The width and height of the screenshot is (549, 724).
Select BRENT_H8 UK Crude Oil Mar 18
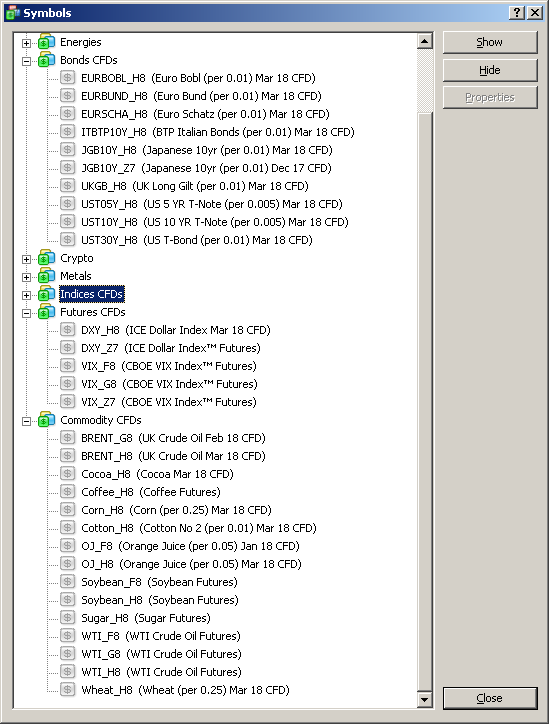[x=174, y=456]
